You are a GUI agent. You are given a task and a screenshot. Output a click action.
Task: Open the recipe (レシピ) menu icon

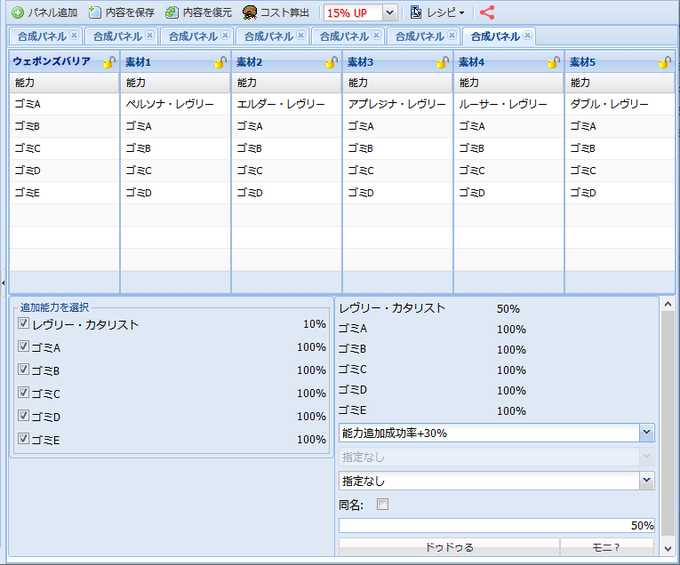pos(416,13)
